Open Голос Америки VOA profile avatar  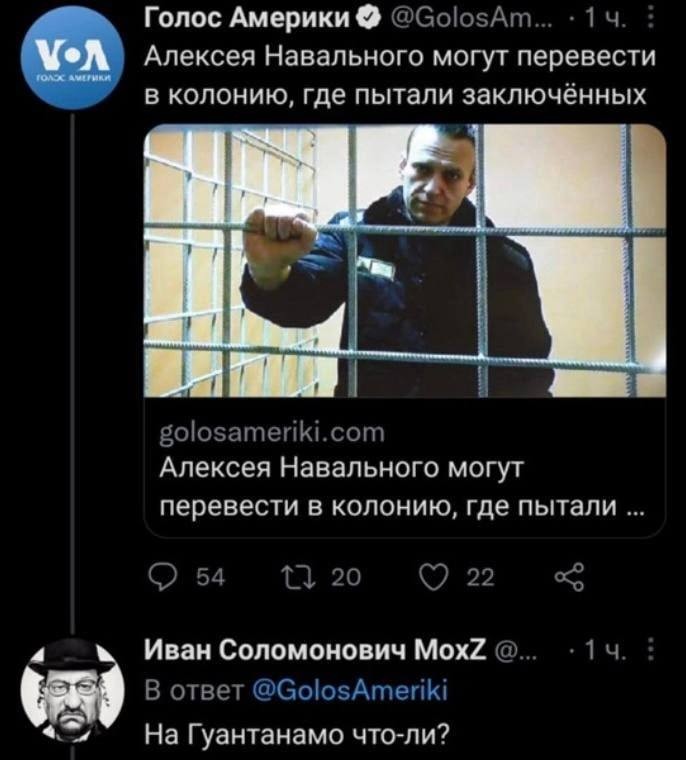pyautogui.click(x=73, y=58)
